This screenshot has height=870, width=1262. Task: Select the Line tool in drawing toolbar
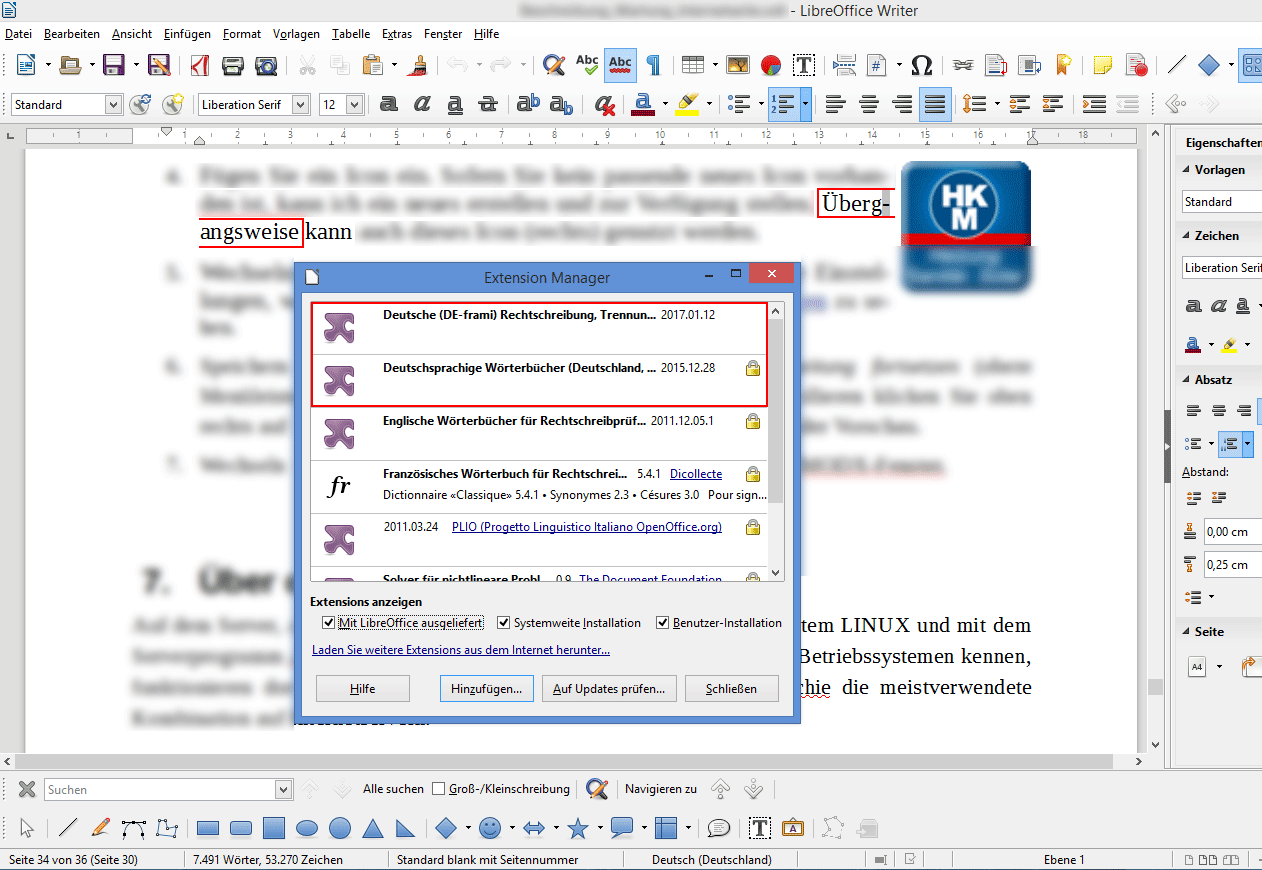click(68, 828)
